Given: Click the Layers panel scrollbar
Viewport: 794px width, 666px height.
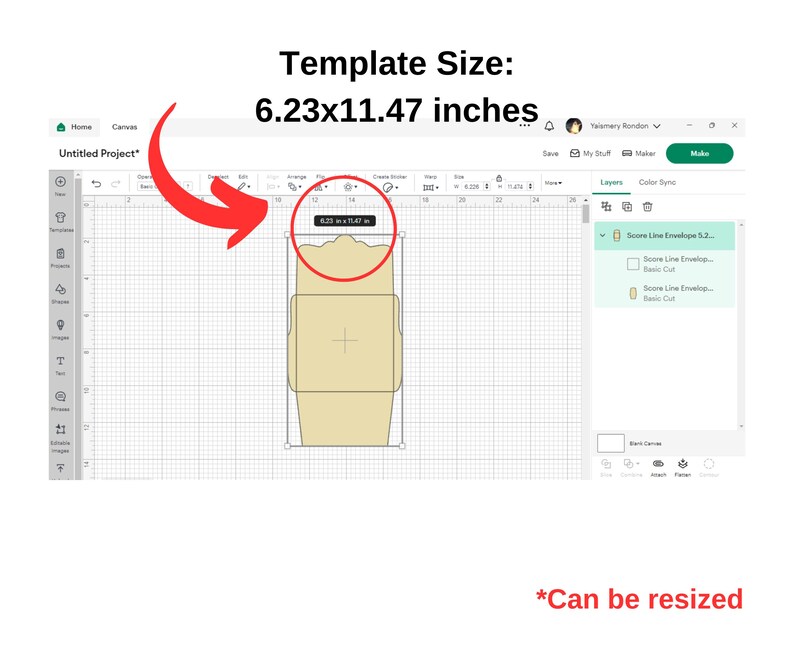Looking at the screenshot, I should [x=741, y=324].
